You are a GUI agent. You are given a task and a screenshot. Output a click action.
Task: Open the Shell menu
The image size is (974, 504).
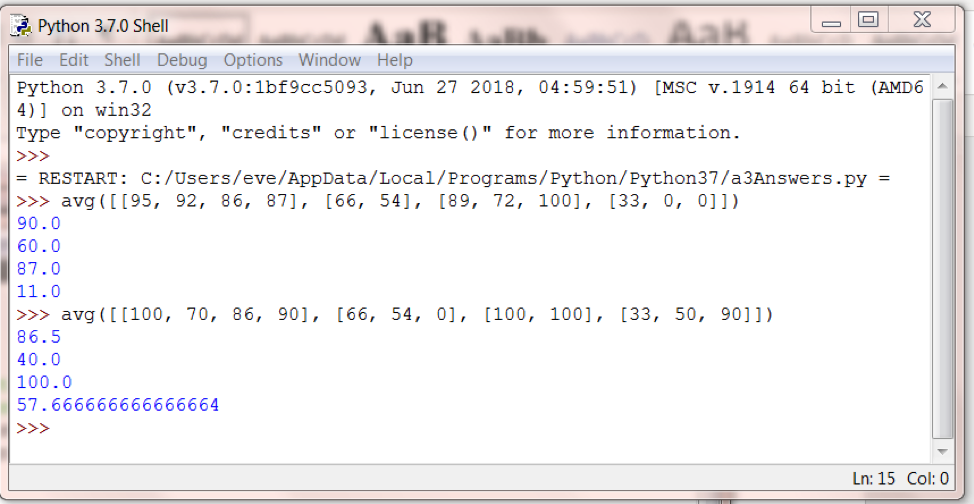122,60
